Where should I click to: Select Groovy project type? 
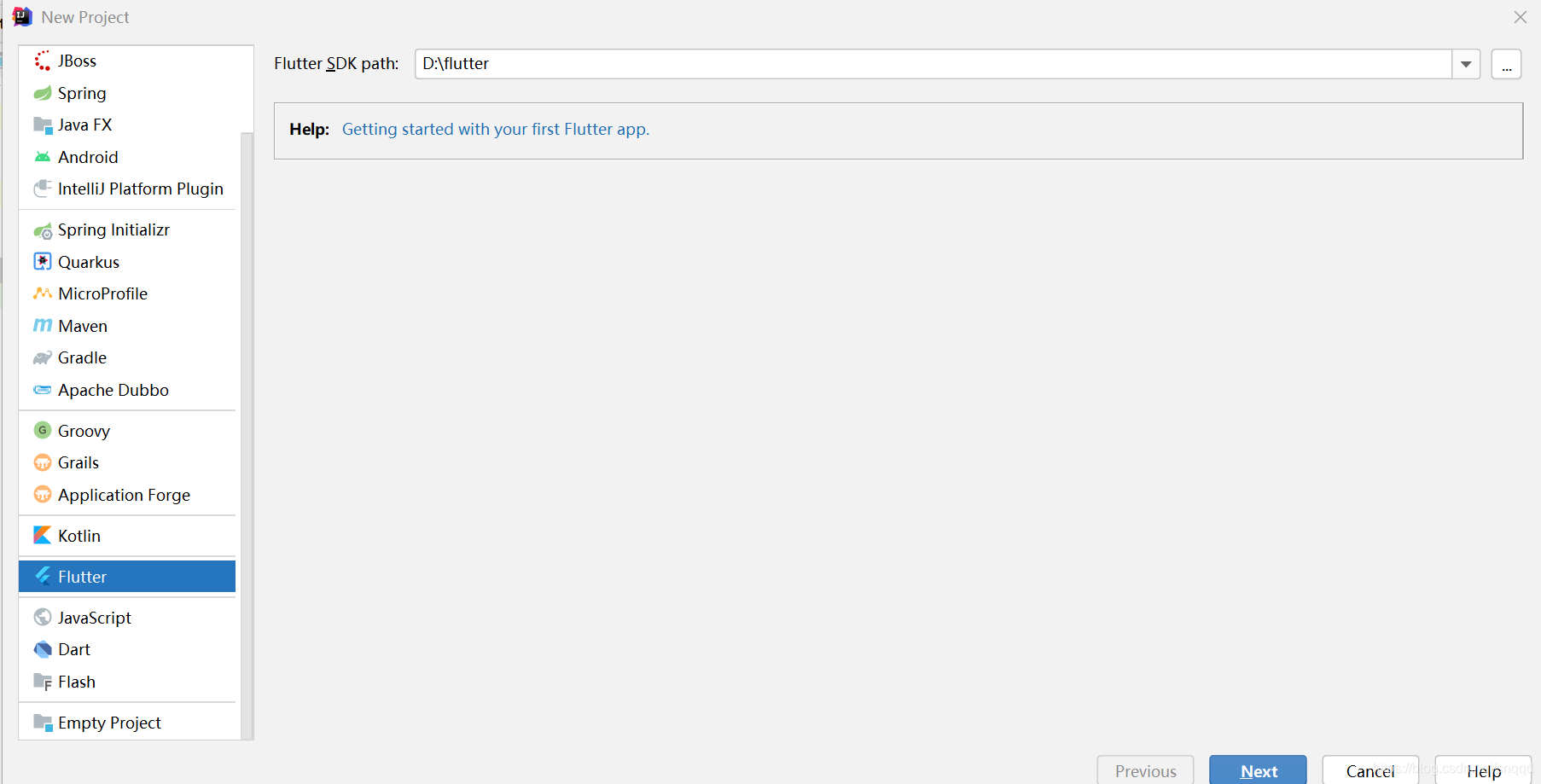127,431
